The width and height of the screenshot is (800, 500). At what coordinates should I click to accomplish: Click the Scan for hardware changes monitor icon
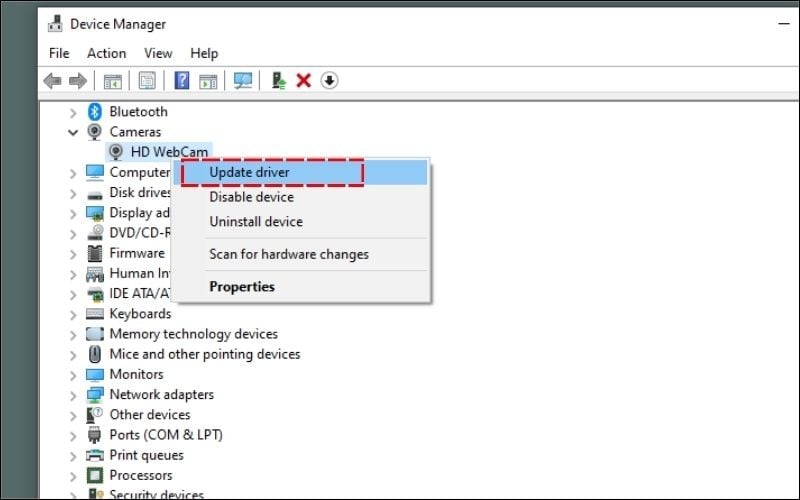(x=242, y=81)
